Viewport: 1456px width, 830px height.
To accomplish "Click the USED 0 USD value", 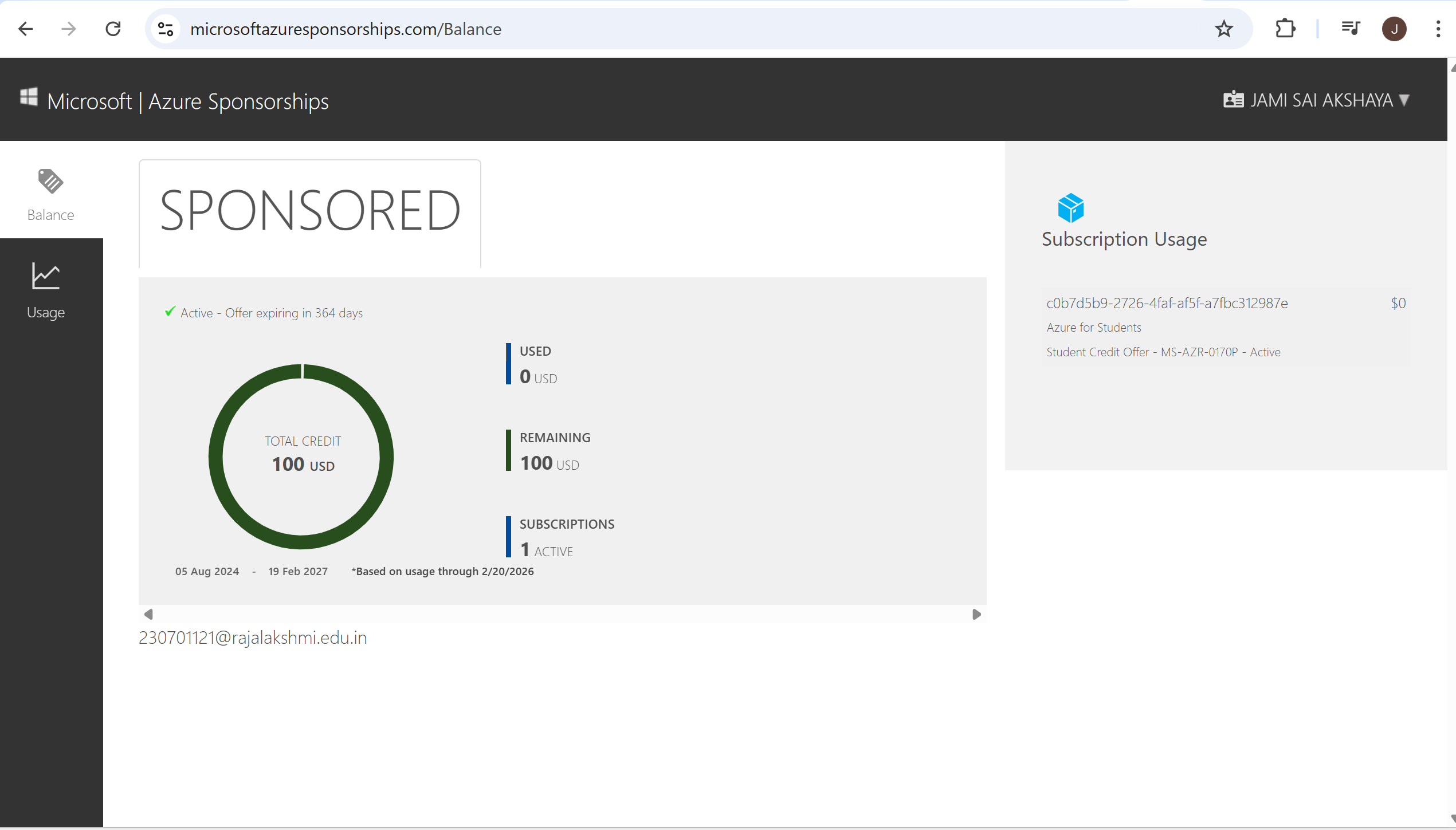I will pyautogui.click(x=538, y=377).
